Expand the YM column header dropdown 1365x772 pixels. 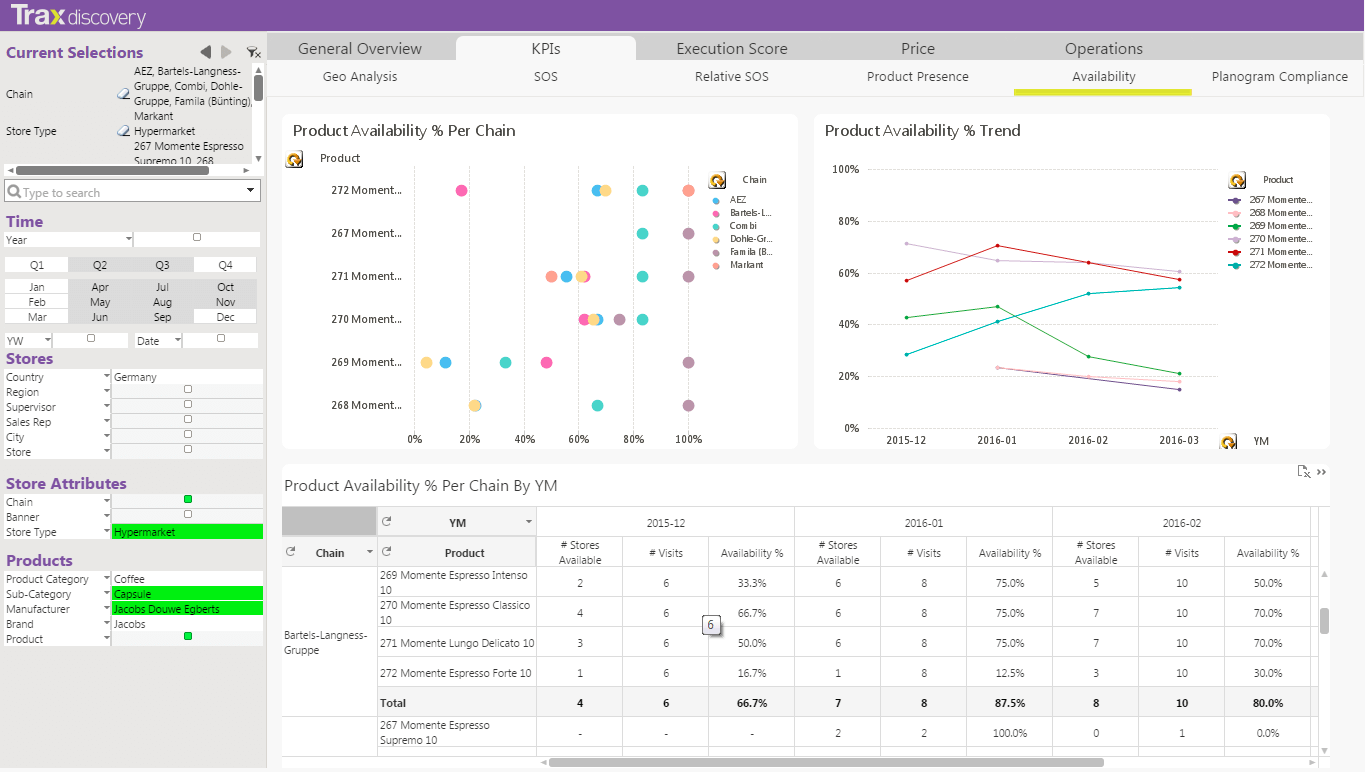tap(529, 522)
